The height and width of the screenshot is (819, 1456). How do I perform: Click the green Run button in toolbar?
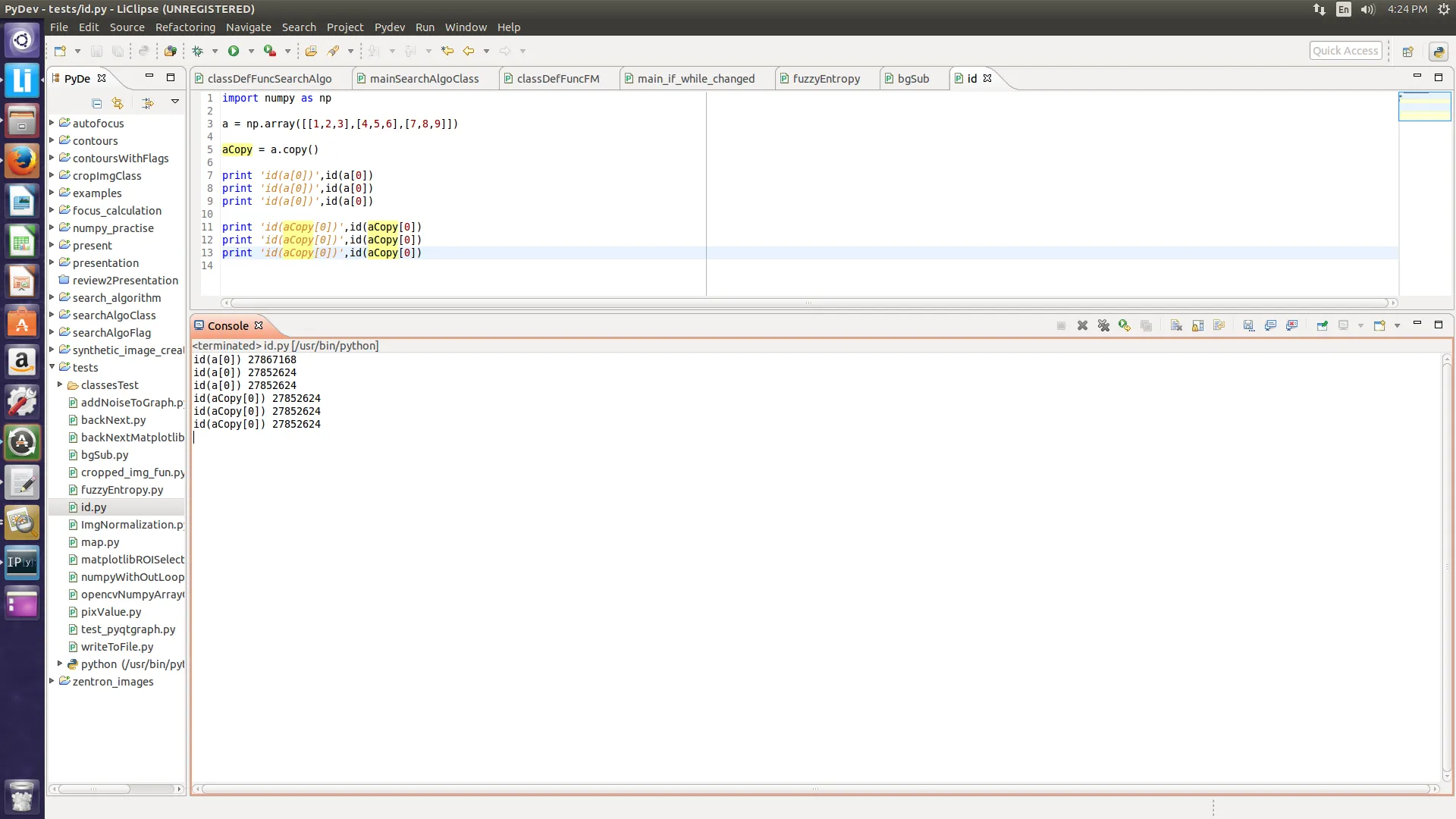[234, 51]
